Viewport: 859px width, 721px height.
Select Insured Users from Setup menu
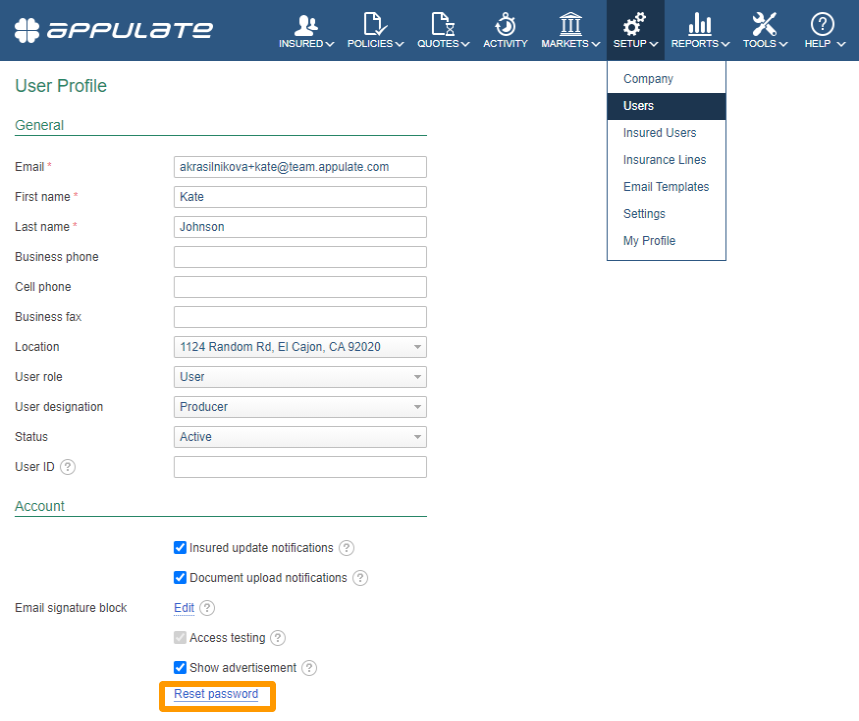659,133
